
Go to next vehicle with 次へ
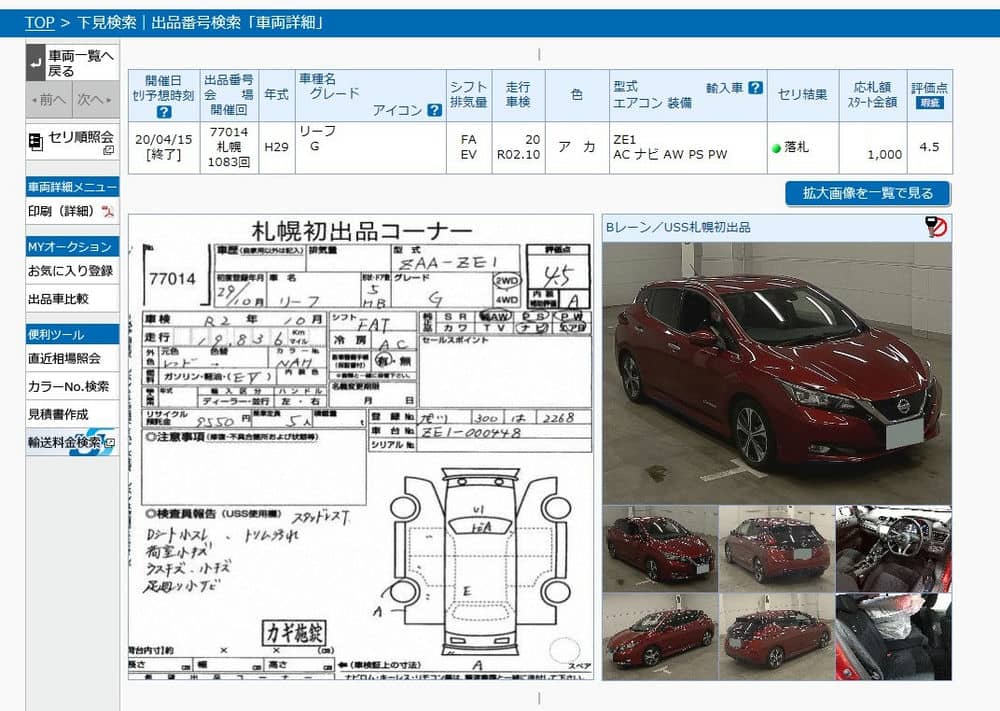(x=96, y=99)
